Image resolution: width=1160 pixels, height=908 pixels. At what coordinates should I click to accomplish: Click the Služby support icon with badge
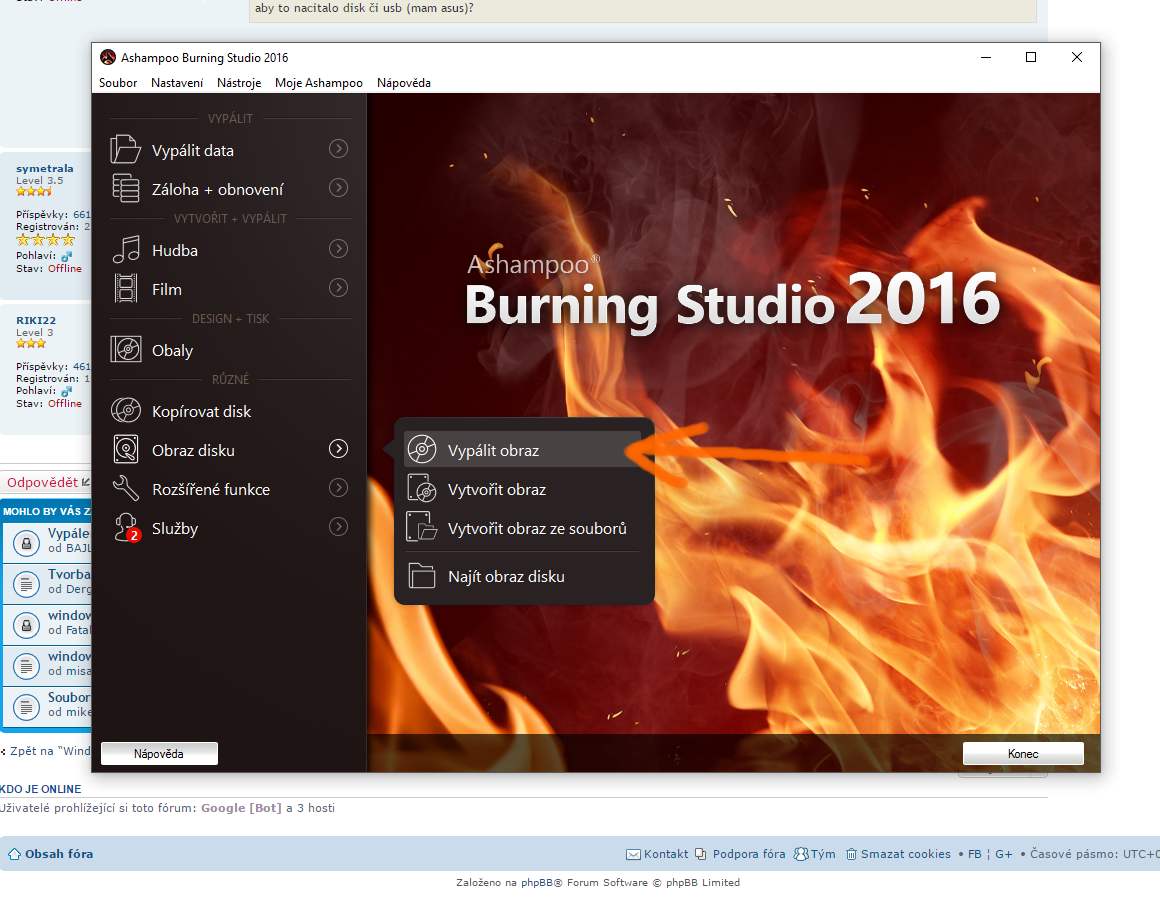coord(127,528)
